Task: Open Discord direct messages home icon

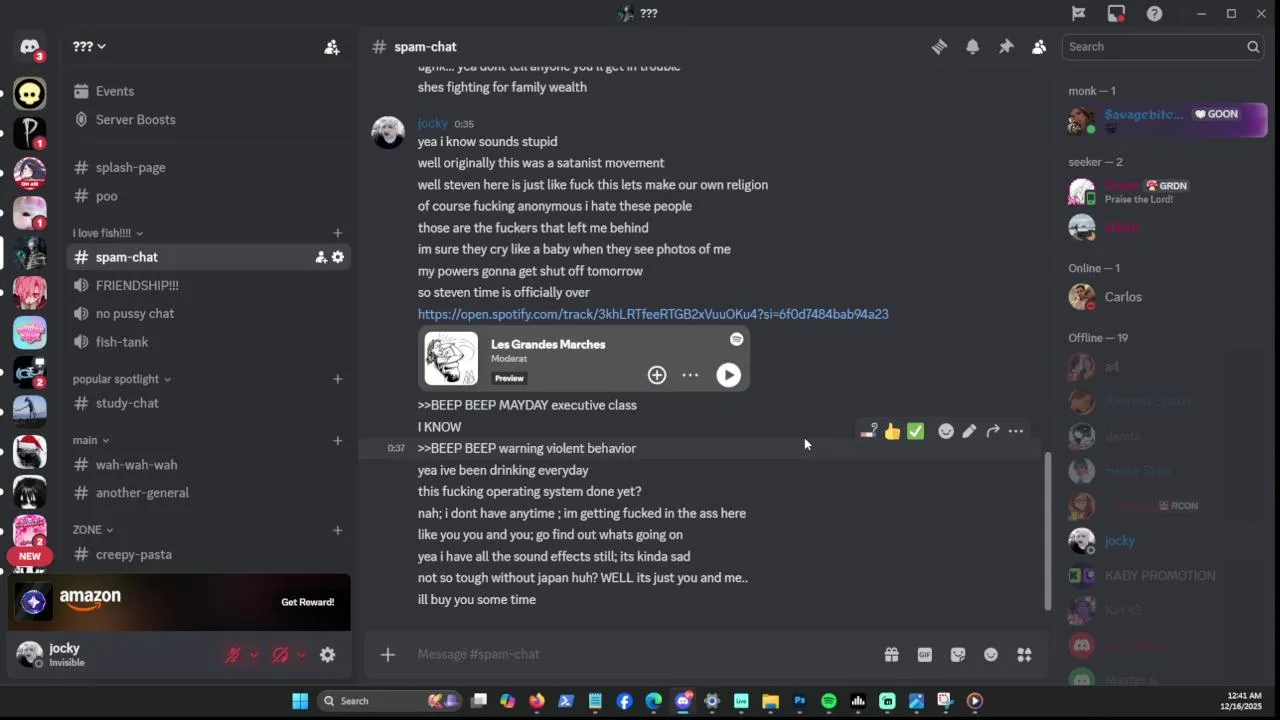Action: point(29,47)
